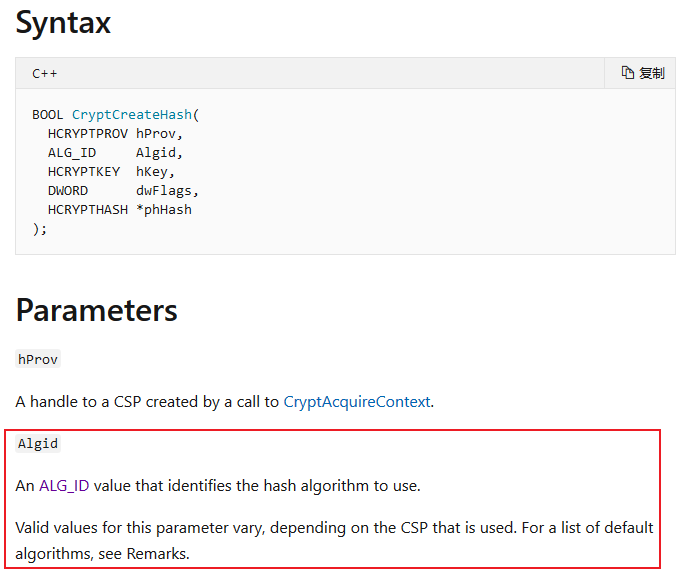Click the 复制 copy button label
694x572 pixels.
[x=652, y=73]
